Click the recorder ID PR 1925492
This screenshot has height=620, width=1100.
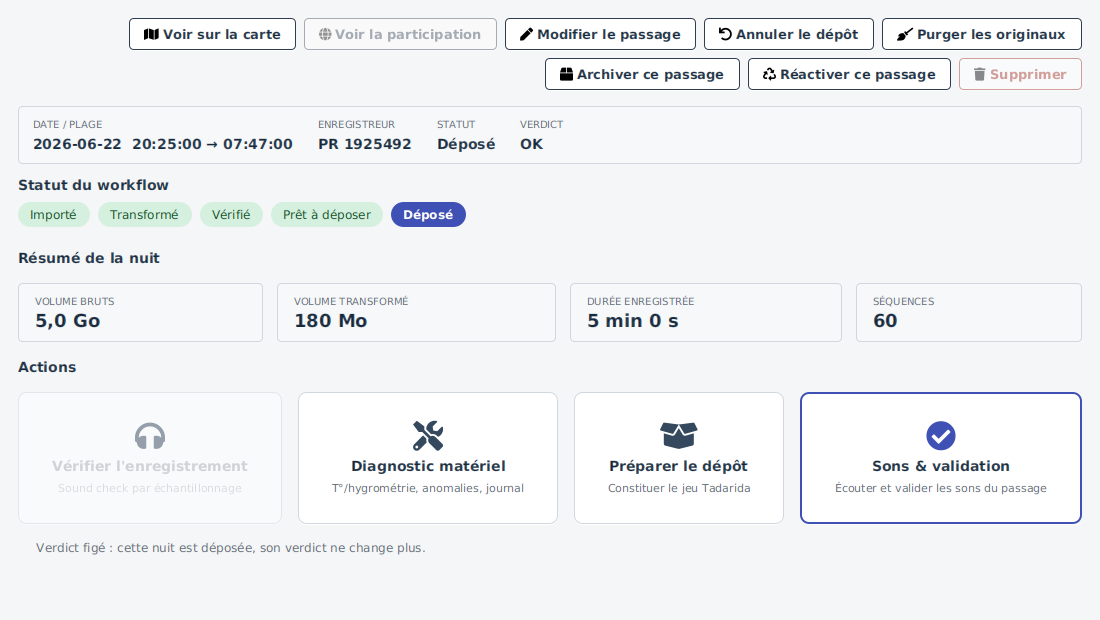coord(365,144)
